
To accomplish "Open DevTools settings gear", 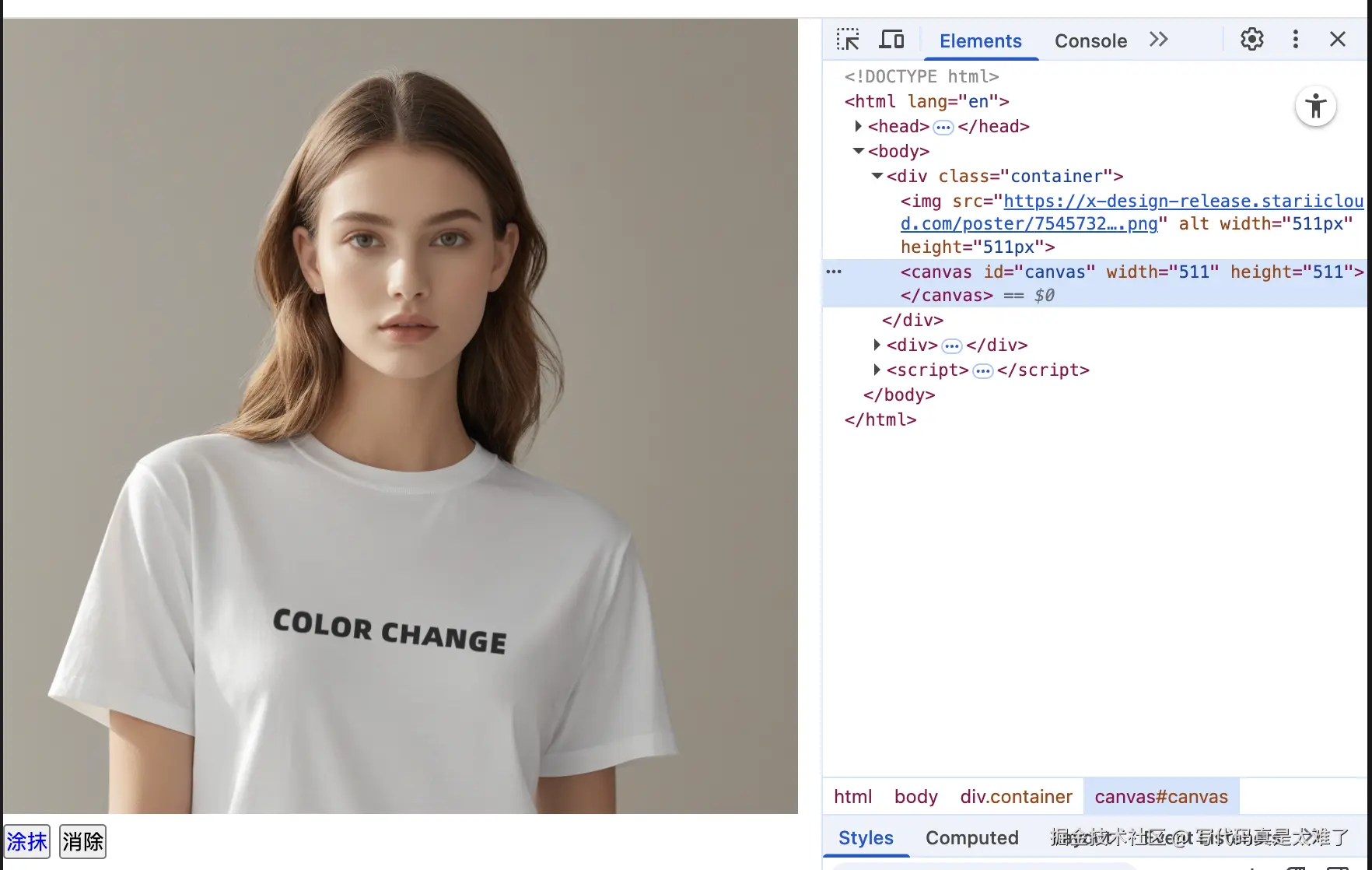I will pos(1251,39).
